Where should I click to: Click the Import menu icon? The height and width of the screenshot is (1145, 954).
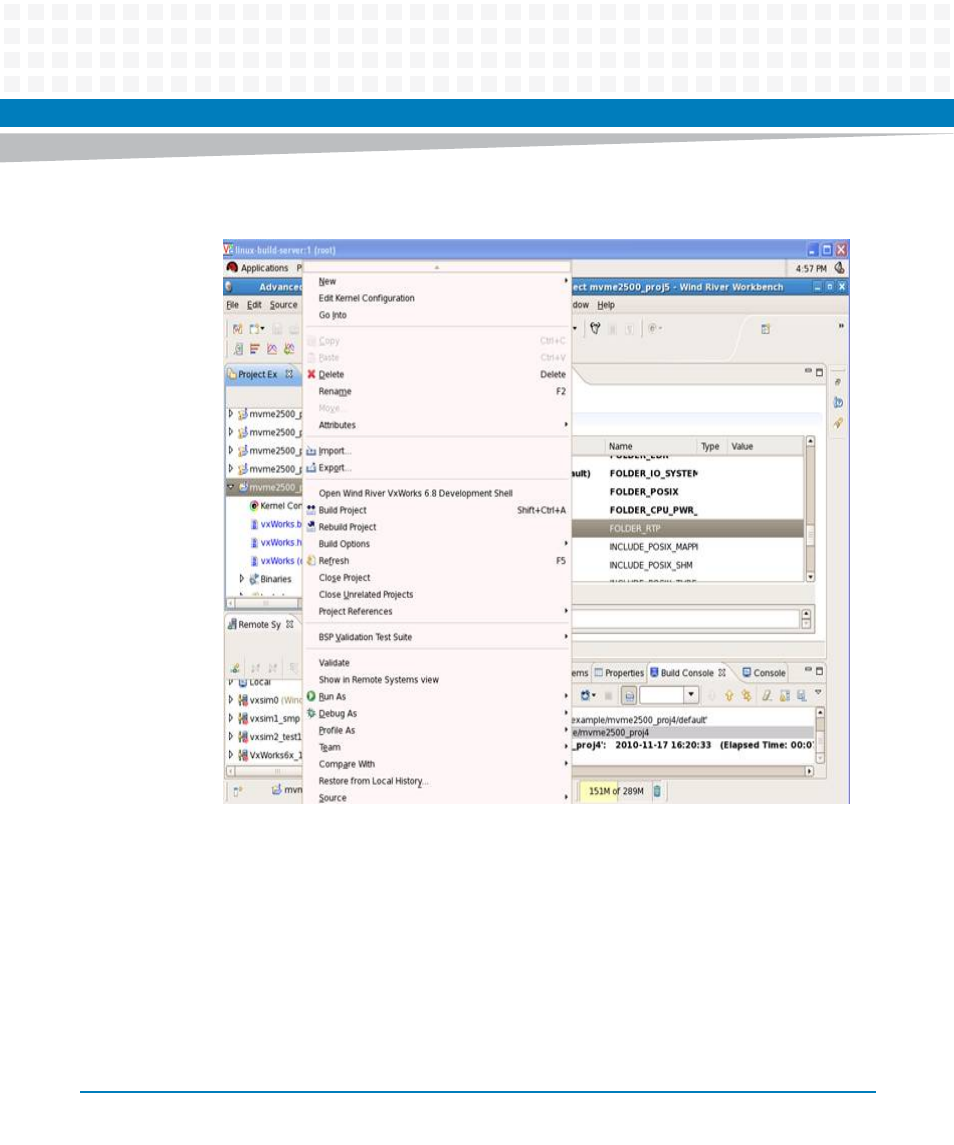311,451
